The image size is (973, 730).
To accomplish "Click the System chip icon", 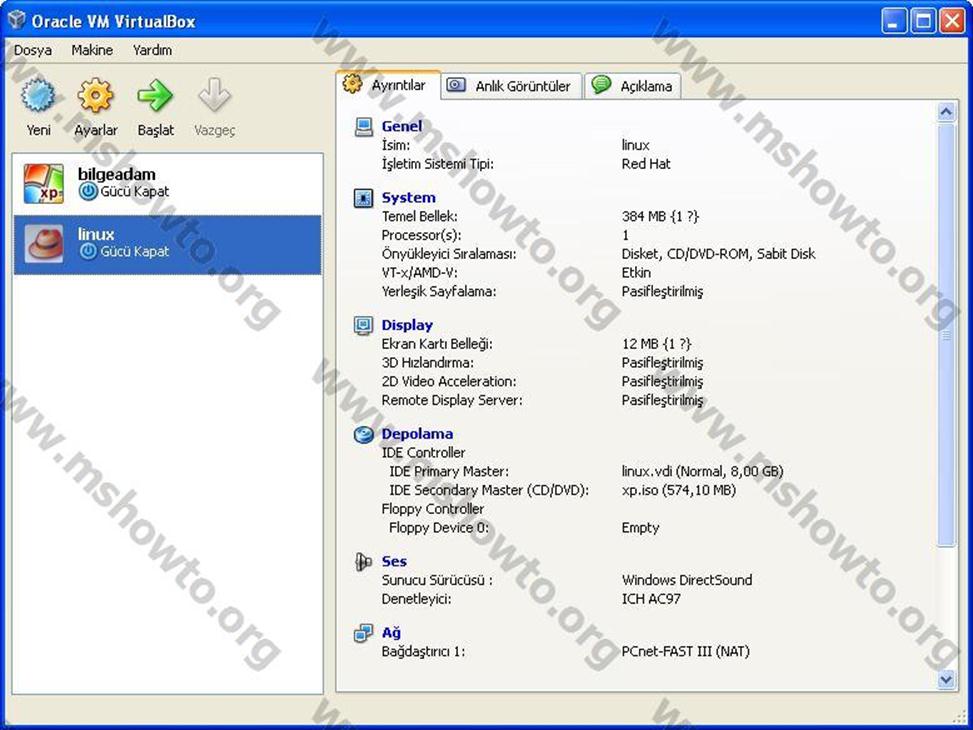I will click(364, 198).
